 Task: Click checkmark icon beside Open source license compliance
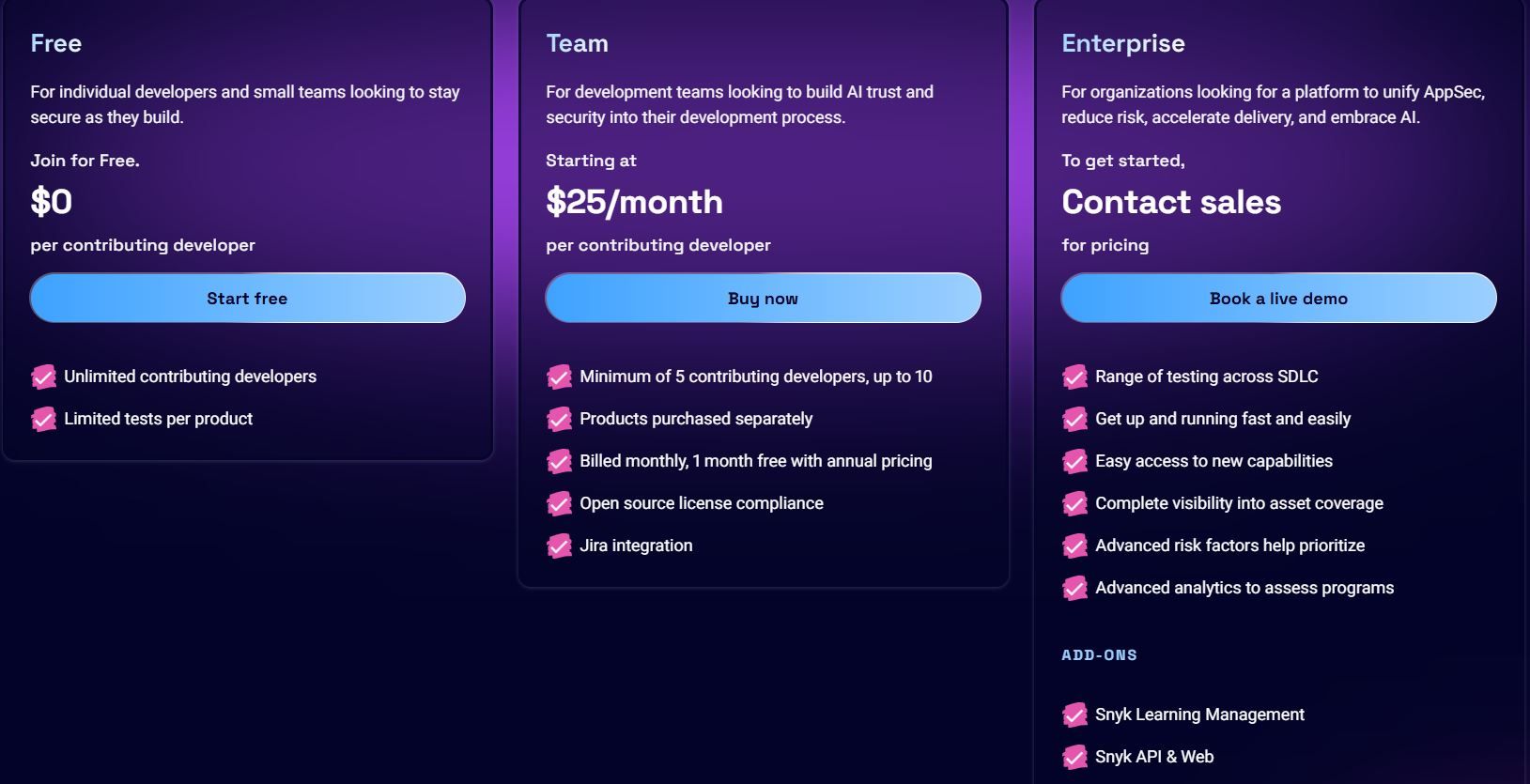tap(559, 503)
